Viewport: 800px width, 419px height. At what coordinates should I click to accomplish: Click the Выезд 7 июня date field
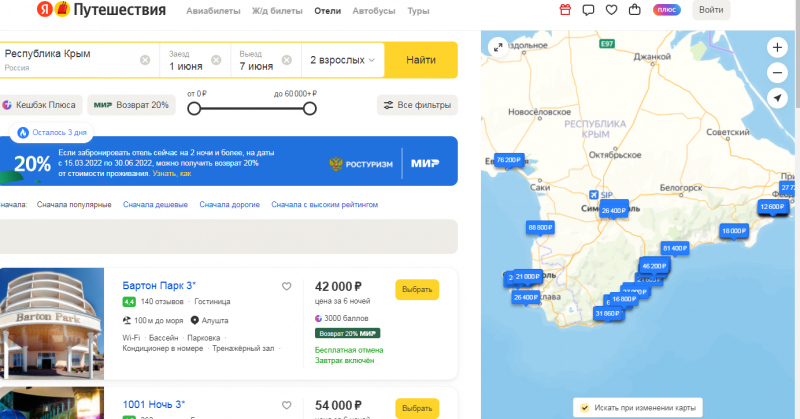tap(266, 60)
